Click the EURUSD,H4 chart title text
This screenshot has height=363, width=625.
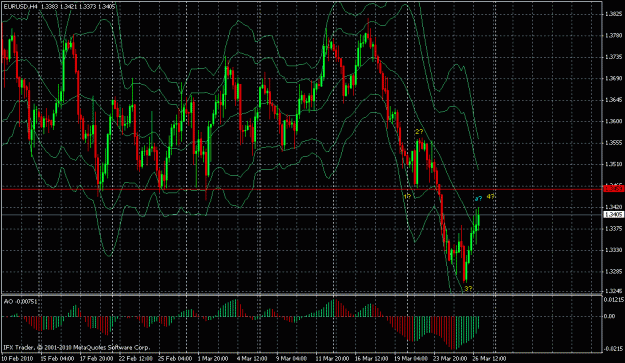(21, 7)
